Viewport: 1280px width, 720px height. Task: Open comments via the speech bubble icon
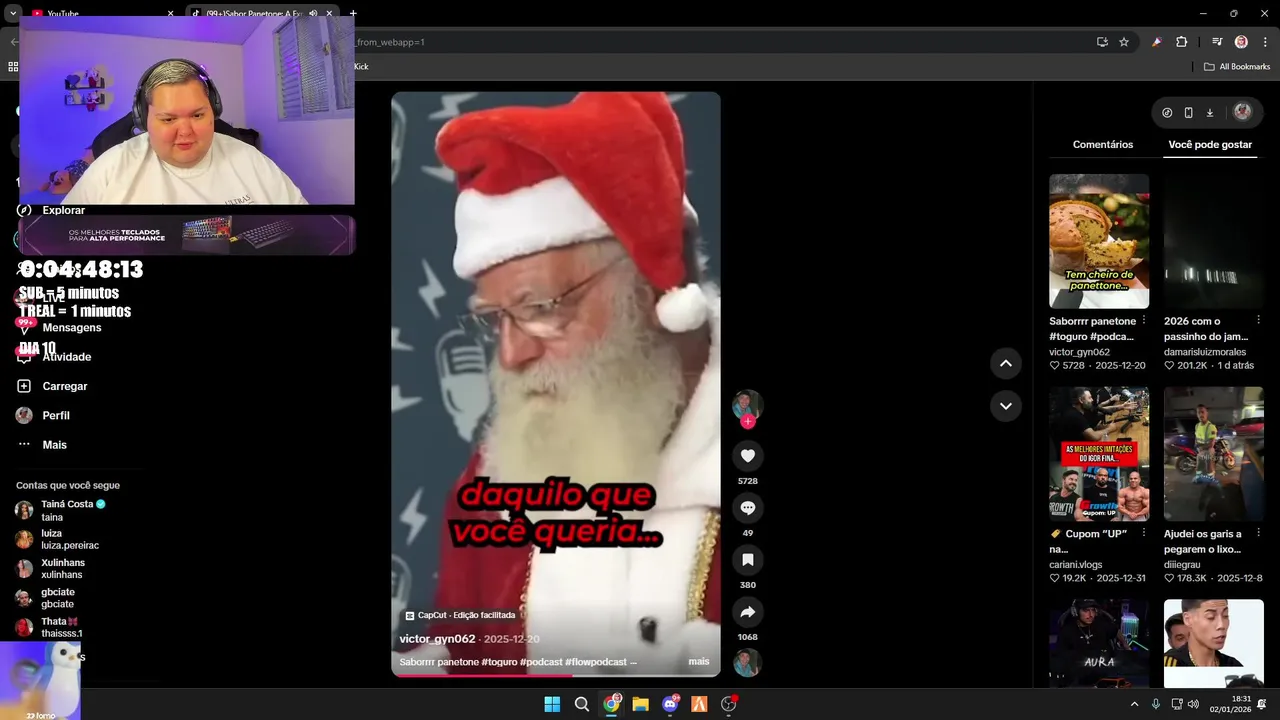pos(747,508)
